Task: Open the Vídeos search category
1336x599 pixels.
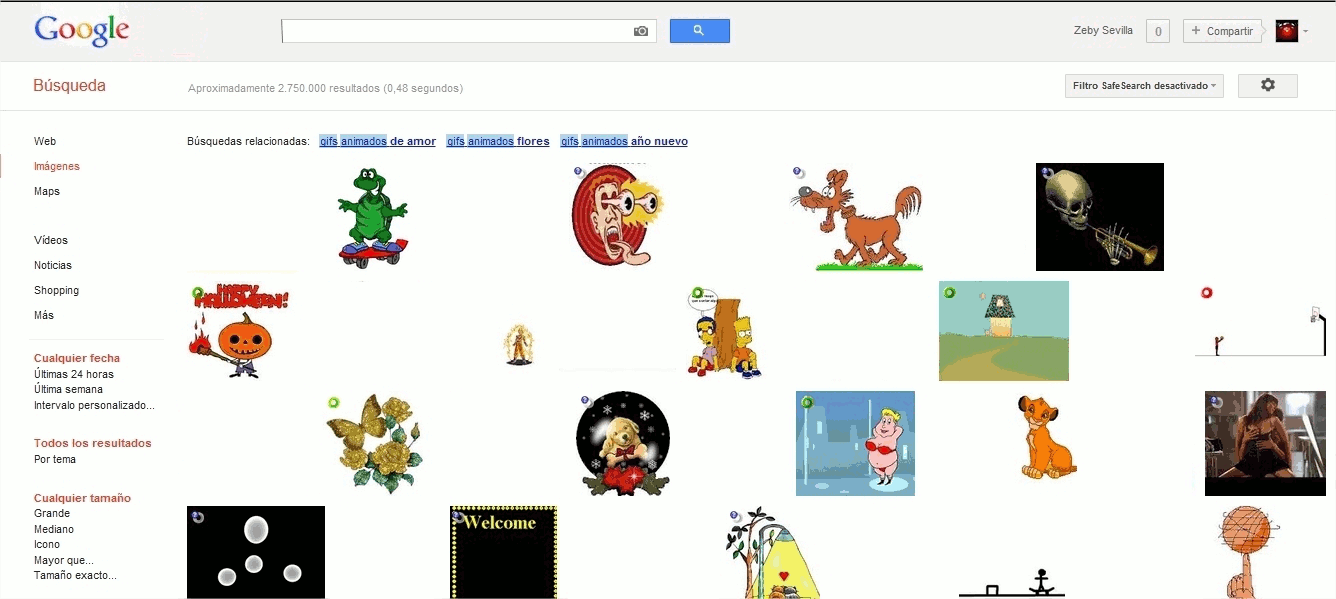Action: pos(51,240)
